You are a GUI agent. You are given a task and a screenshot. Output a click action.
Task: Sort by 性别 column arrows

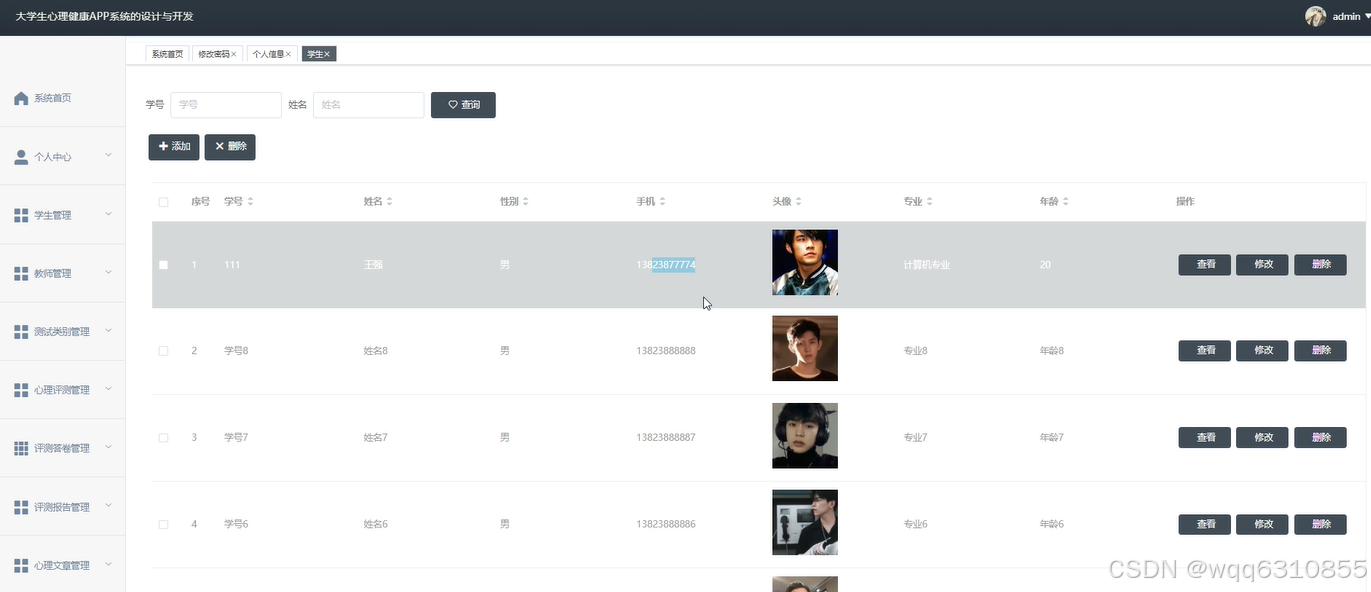(x=525, y=202)
